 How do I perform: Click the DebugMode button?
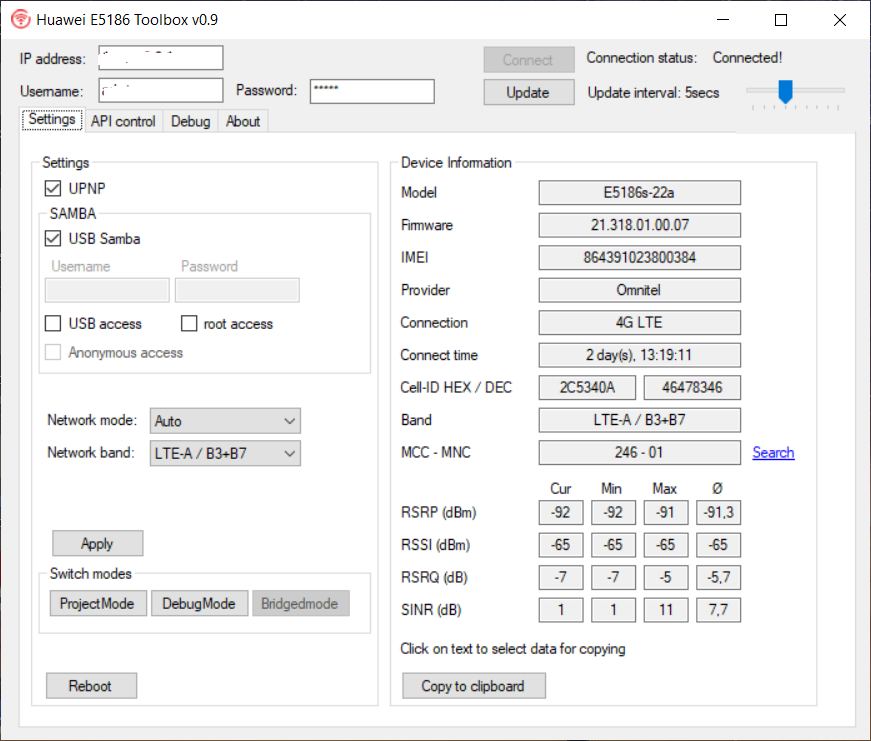click(199, 603)
